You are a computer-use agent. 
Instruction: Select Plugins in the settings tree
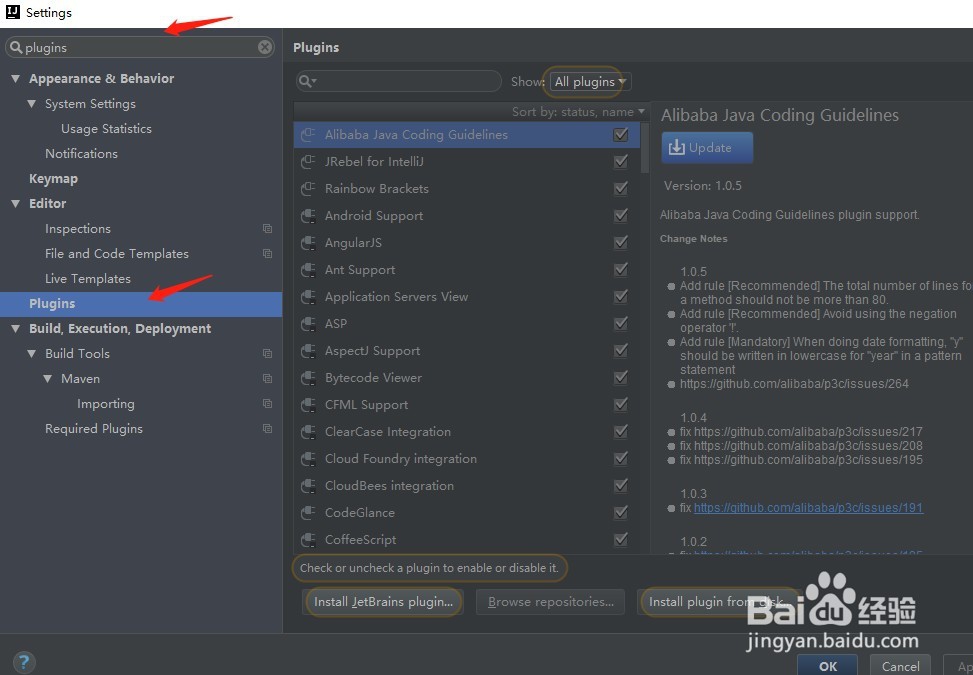pyautogui.click(x=141, y=303)
